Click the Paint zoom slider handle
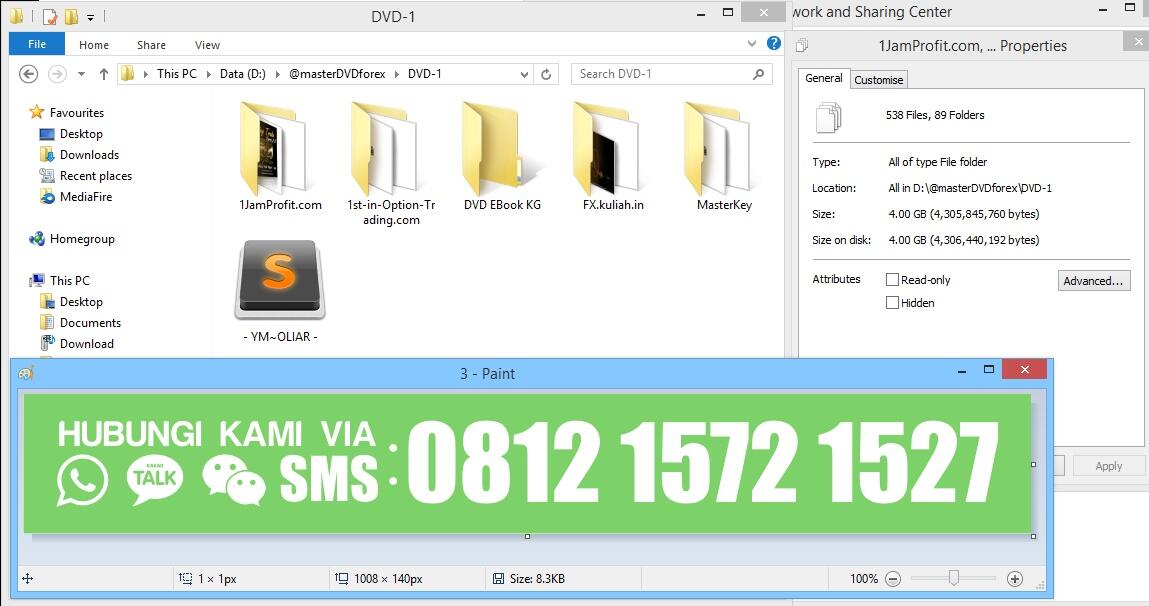This screenshot has width=1149, height=606. [953, 578]
